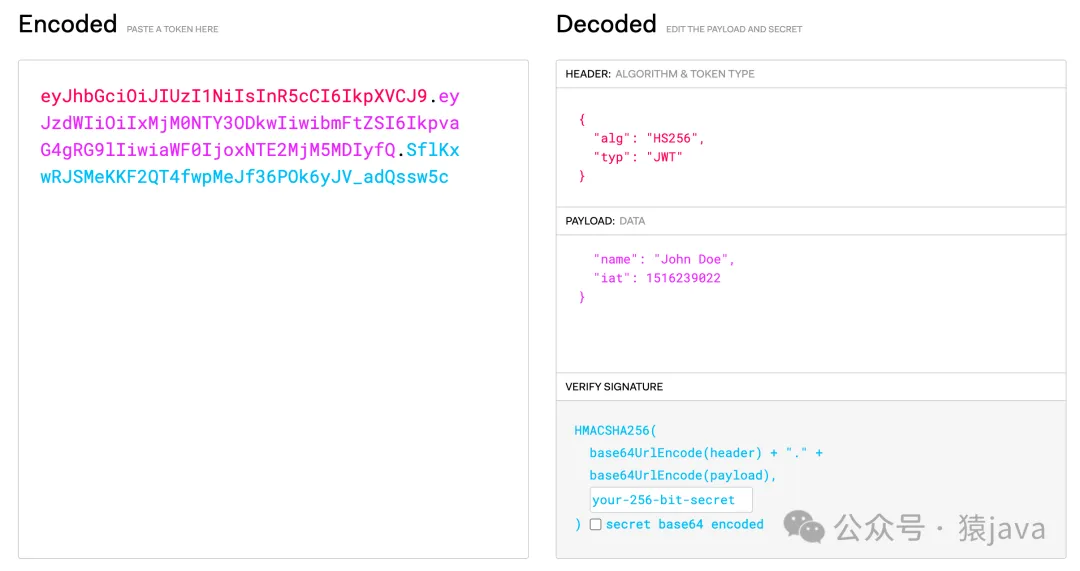Click the "secret base64 encoded" label text
The height and width of the screenshot is (571, 1080).
coord(685,524)
